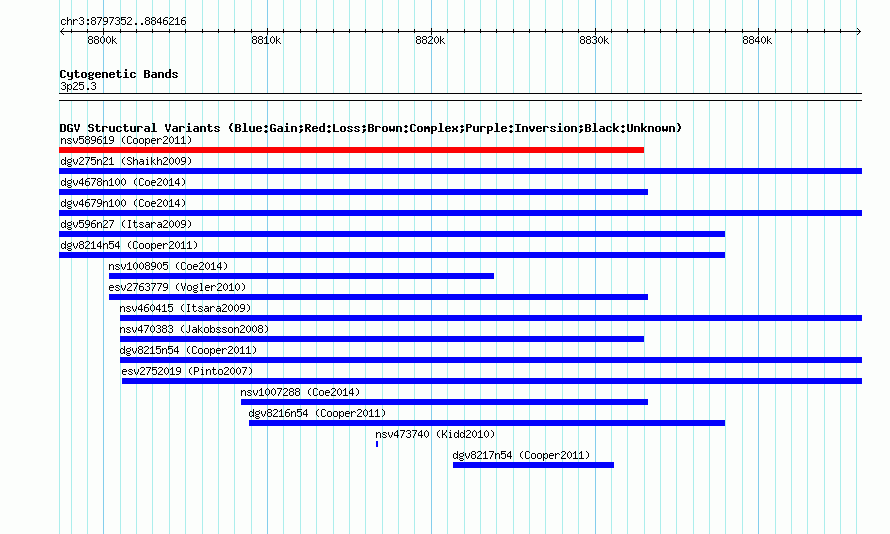
Task: Click the esv2763779 blue bar
Action: 379,297
